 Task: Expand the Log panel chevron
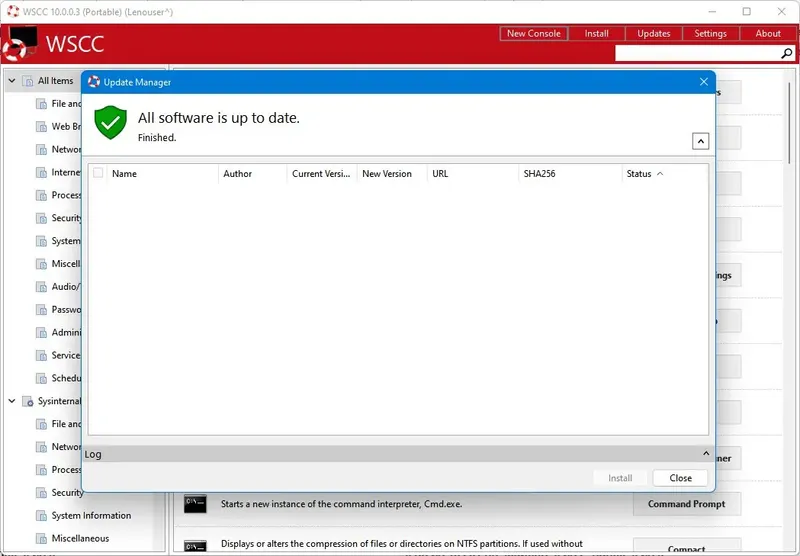(x=706, y=453)
